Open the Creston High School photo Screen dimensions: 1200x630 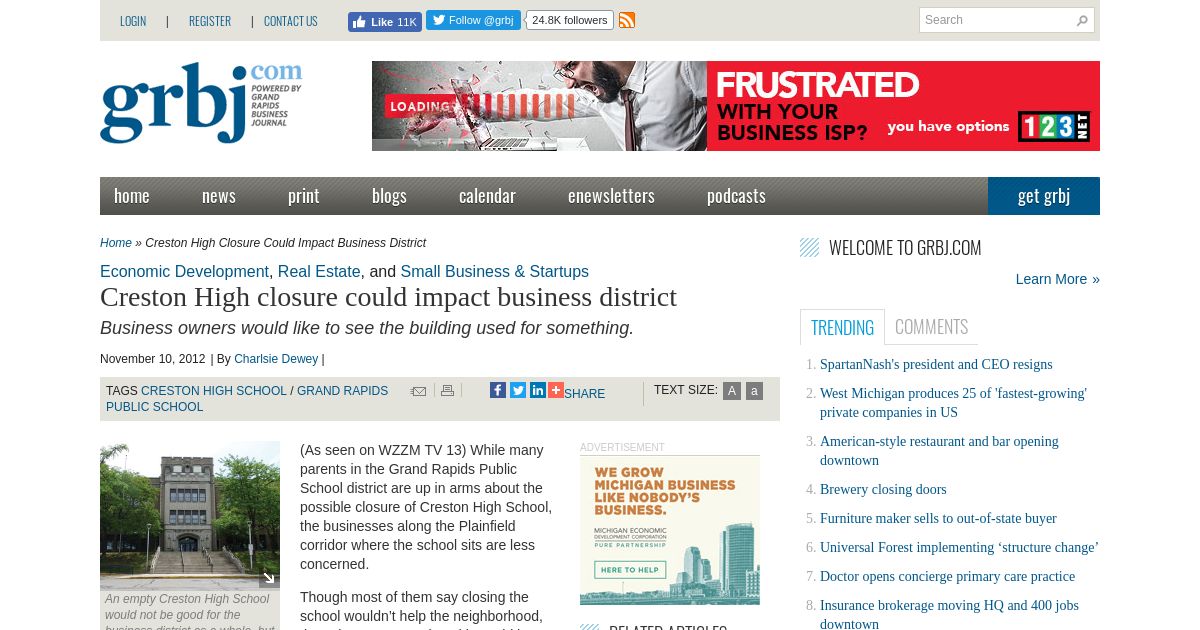(190, 515)
